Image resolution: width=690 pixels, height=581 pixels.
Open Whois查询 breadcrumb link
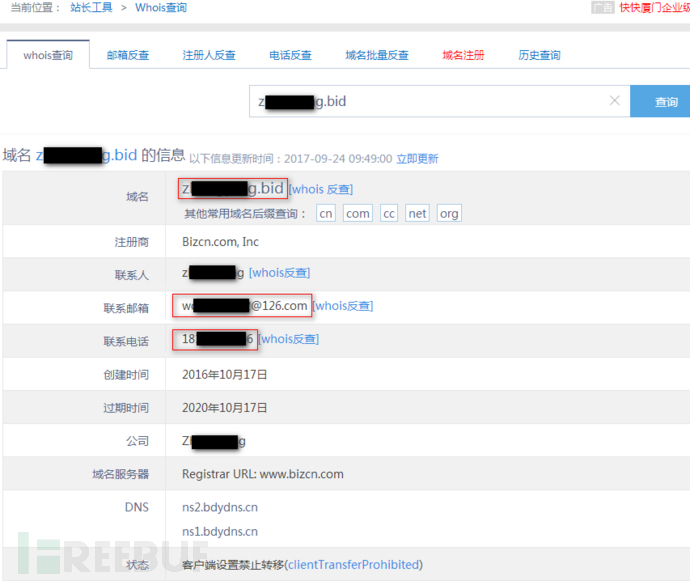(x=161, y=7)
